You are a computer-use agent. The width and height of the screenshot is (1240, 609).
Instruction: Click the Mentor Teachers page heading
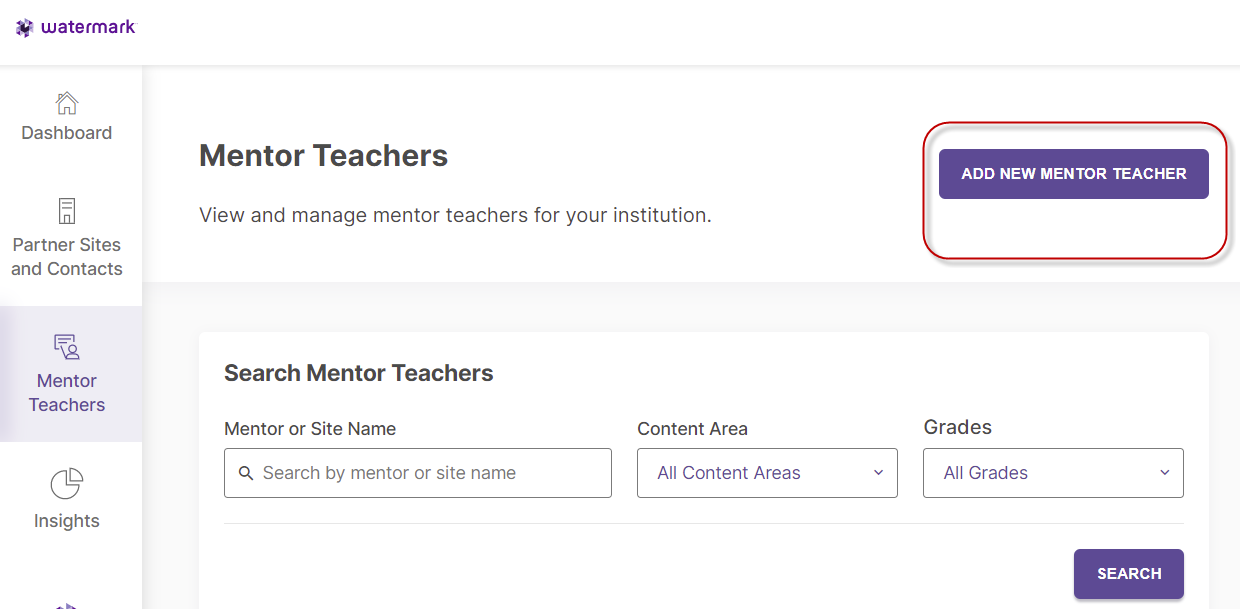point(324,156)
